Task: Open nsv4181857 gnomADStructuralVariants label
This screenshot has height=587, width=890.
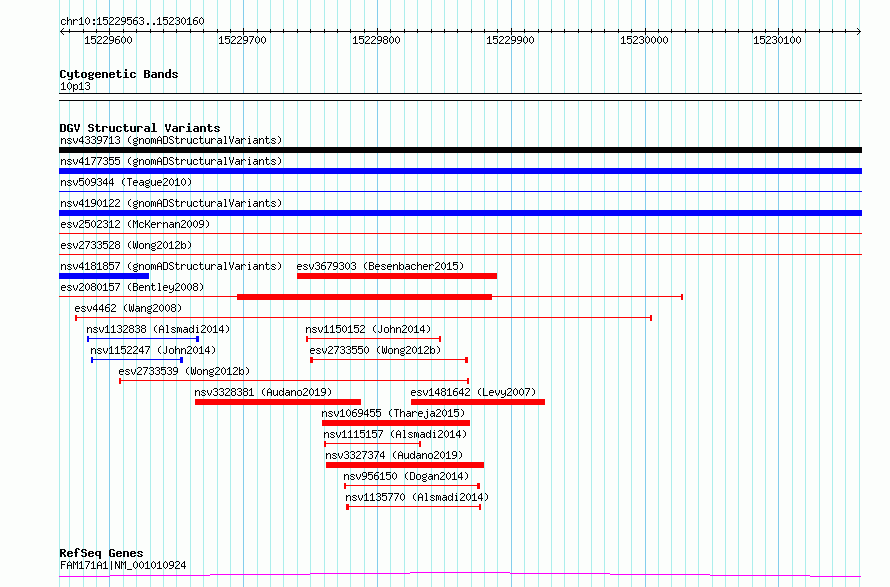Action: [x=171, y=266]
